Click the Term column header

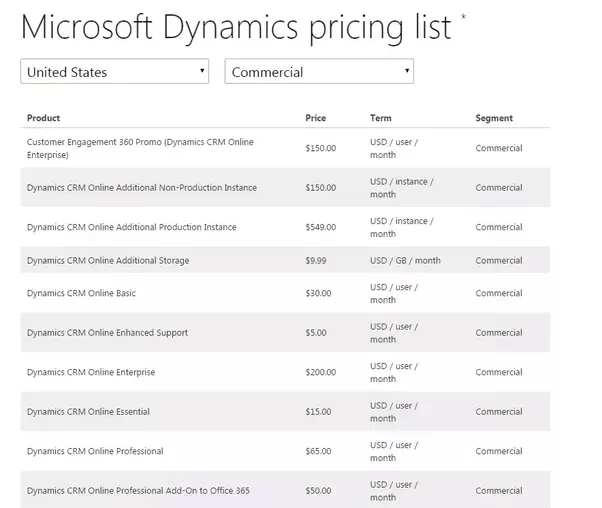pyautogui.click(x=381, y=118)
